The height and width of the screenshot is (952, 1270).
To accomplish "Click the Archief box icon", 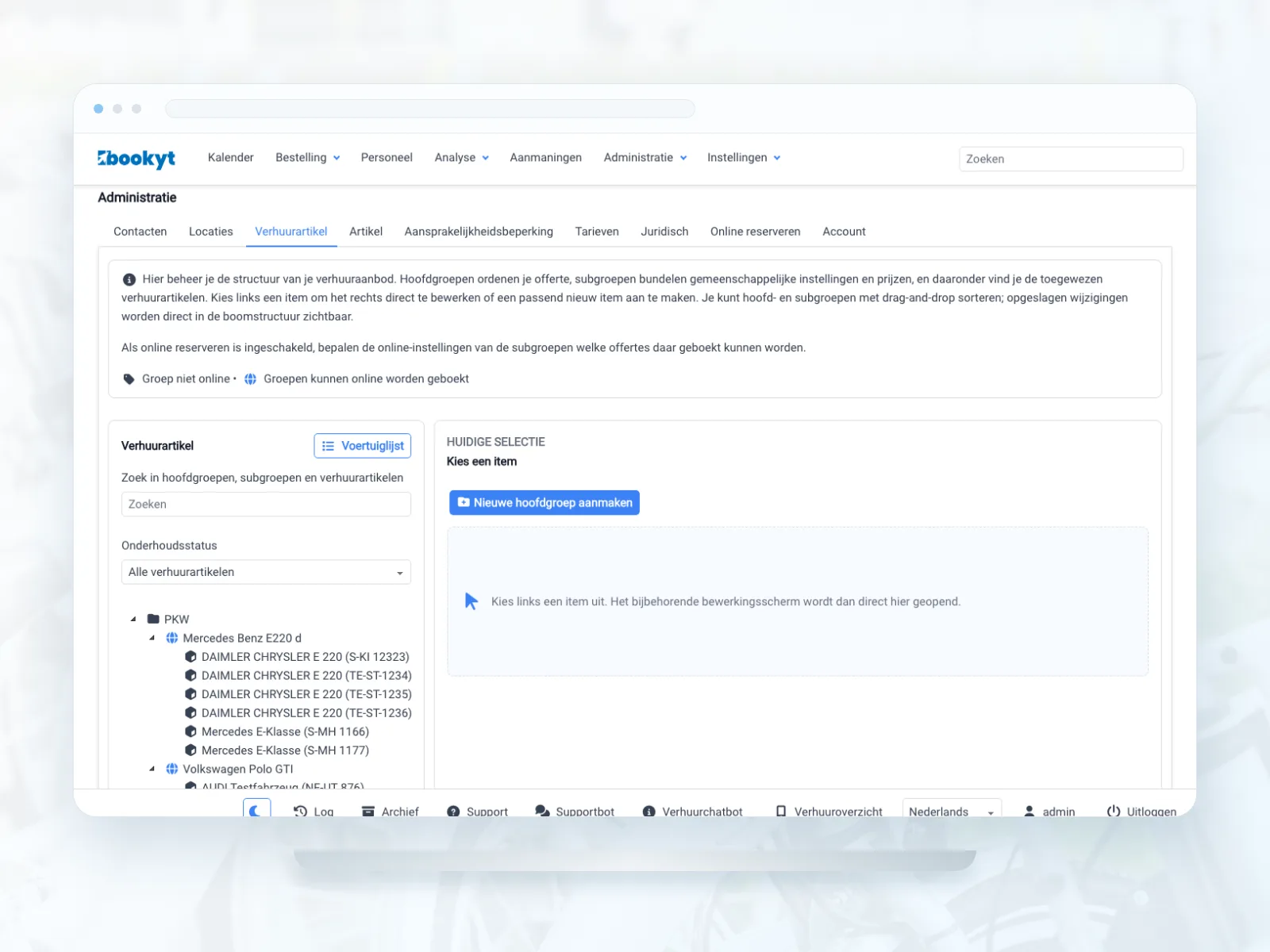I will pyautogui.click(x=368, y=812).
